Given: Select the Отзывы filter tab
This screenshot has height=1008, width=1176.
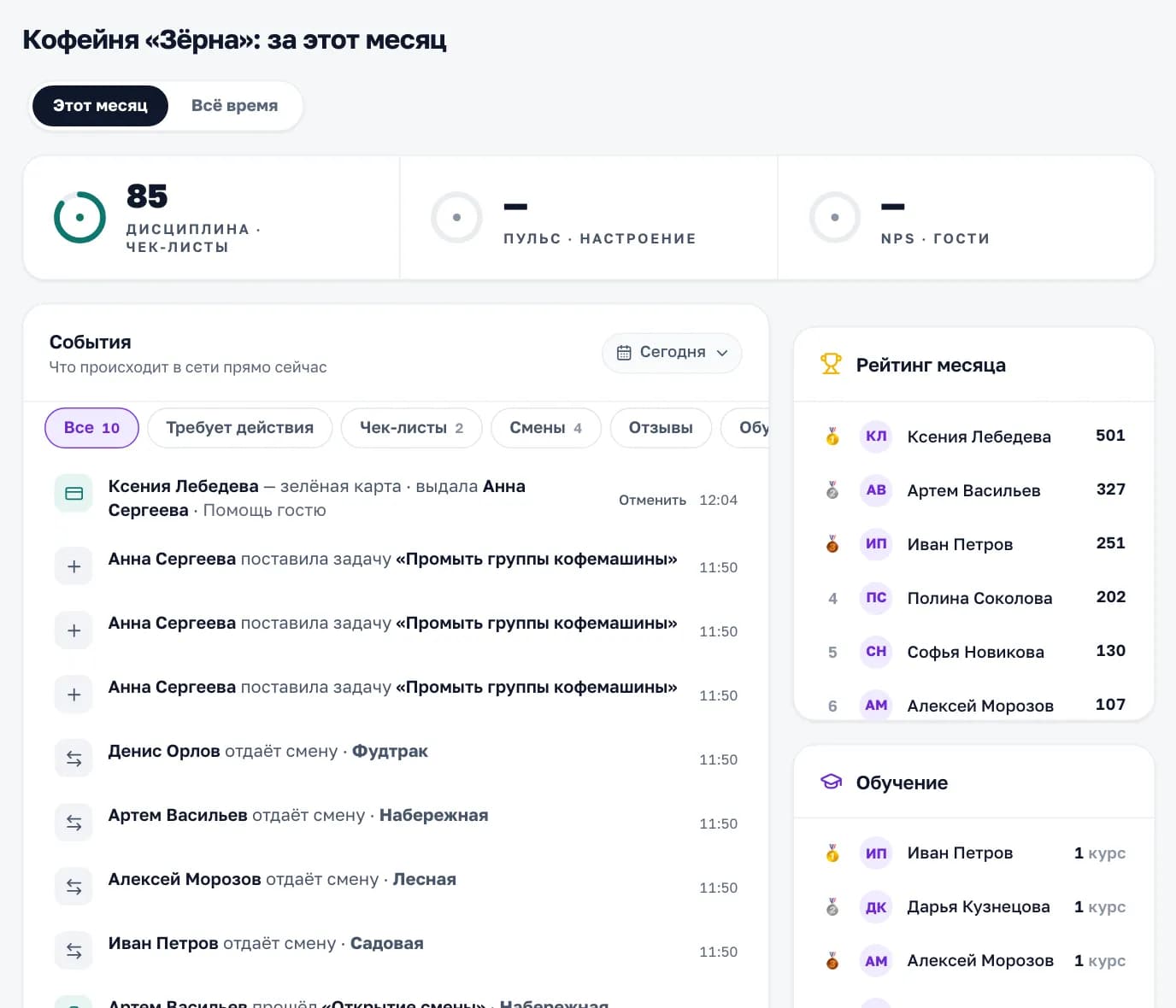Looking at the screenshot, I should [x=661, y=428].
